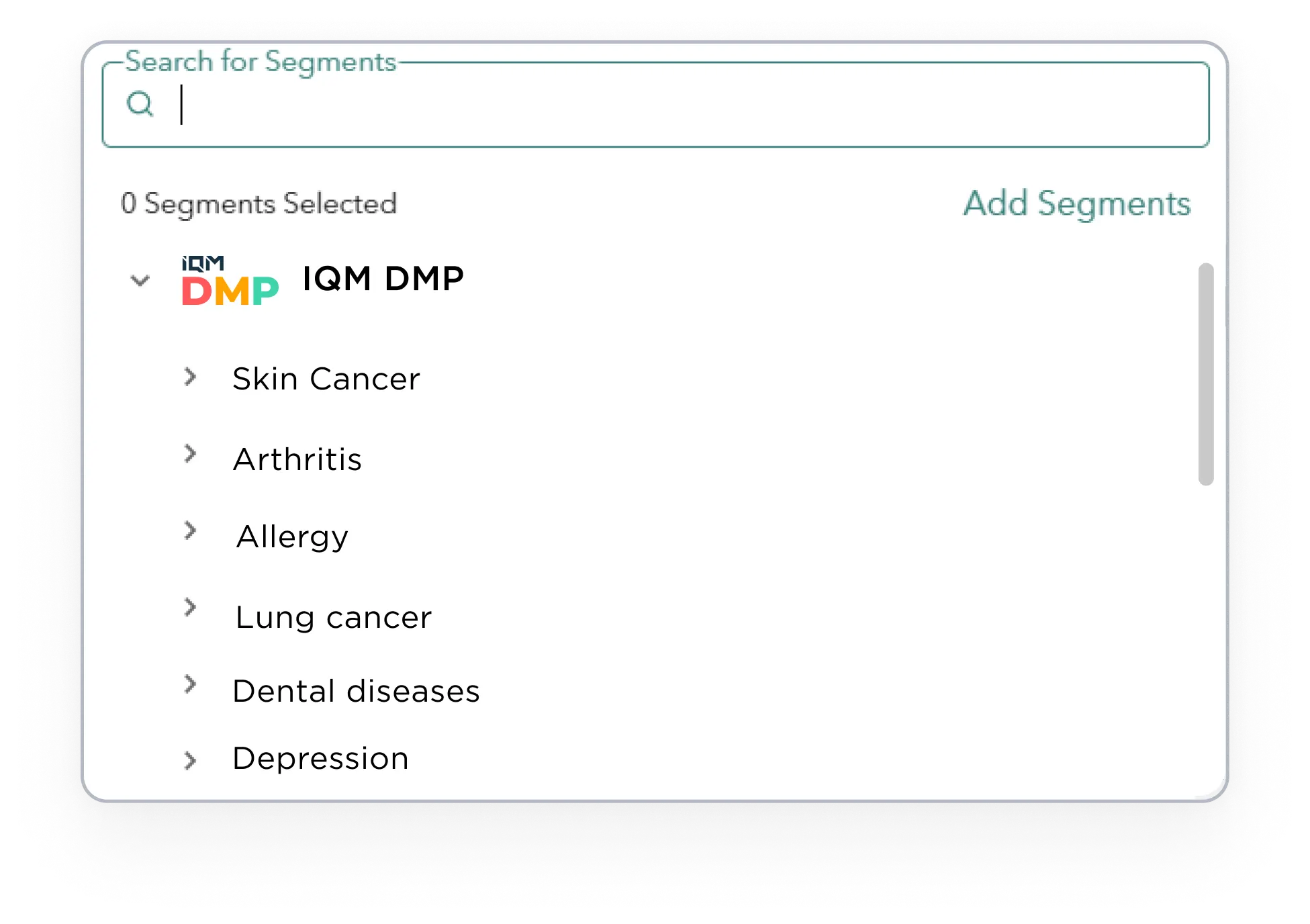Collapse the IQM DMP group chevron
Viewport: 1310px width, 924px height.
click(x=140, y=280)
